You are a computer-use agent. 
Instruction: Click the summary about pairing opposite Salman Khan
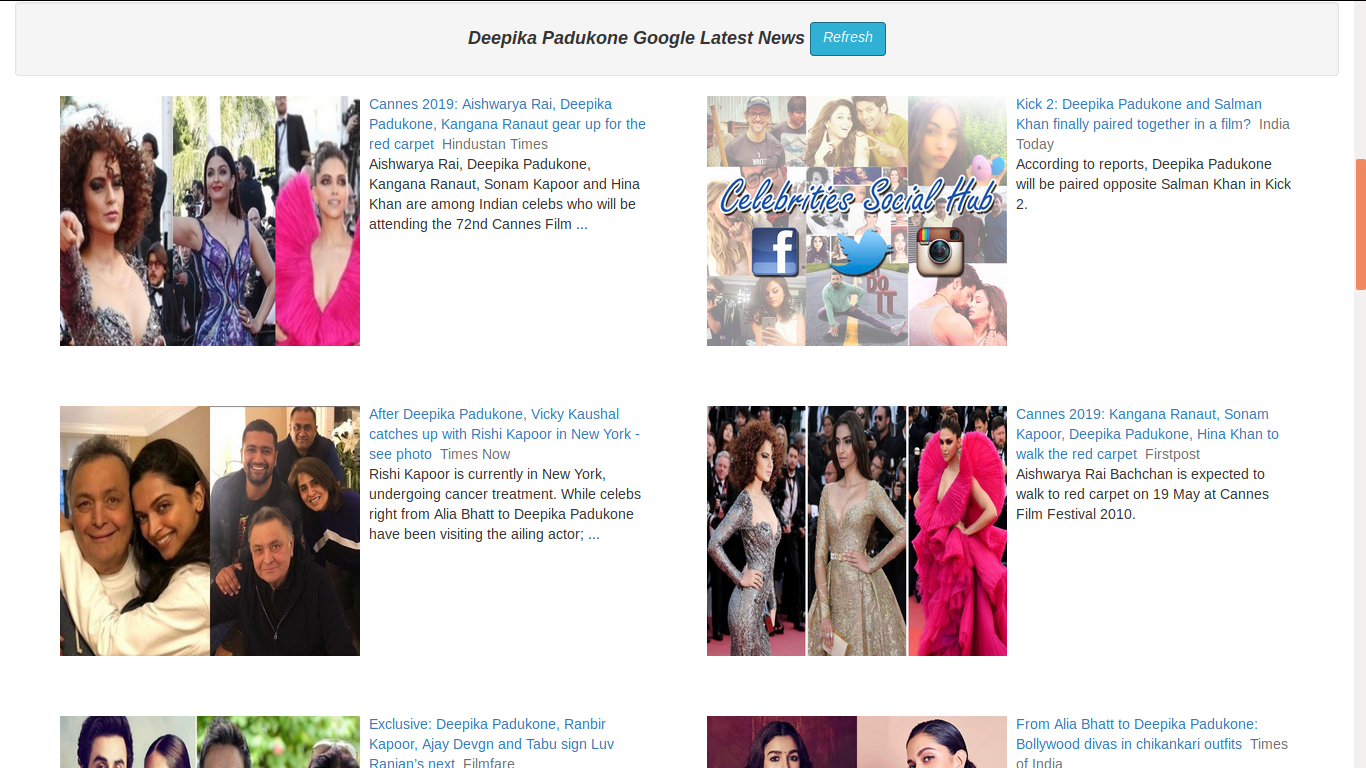(x=1153, y=184)
